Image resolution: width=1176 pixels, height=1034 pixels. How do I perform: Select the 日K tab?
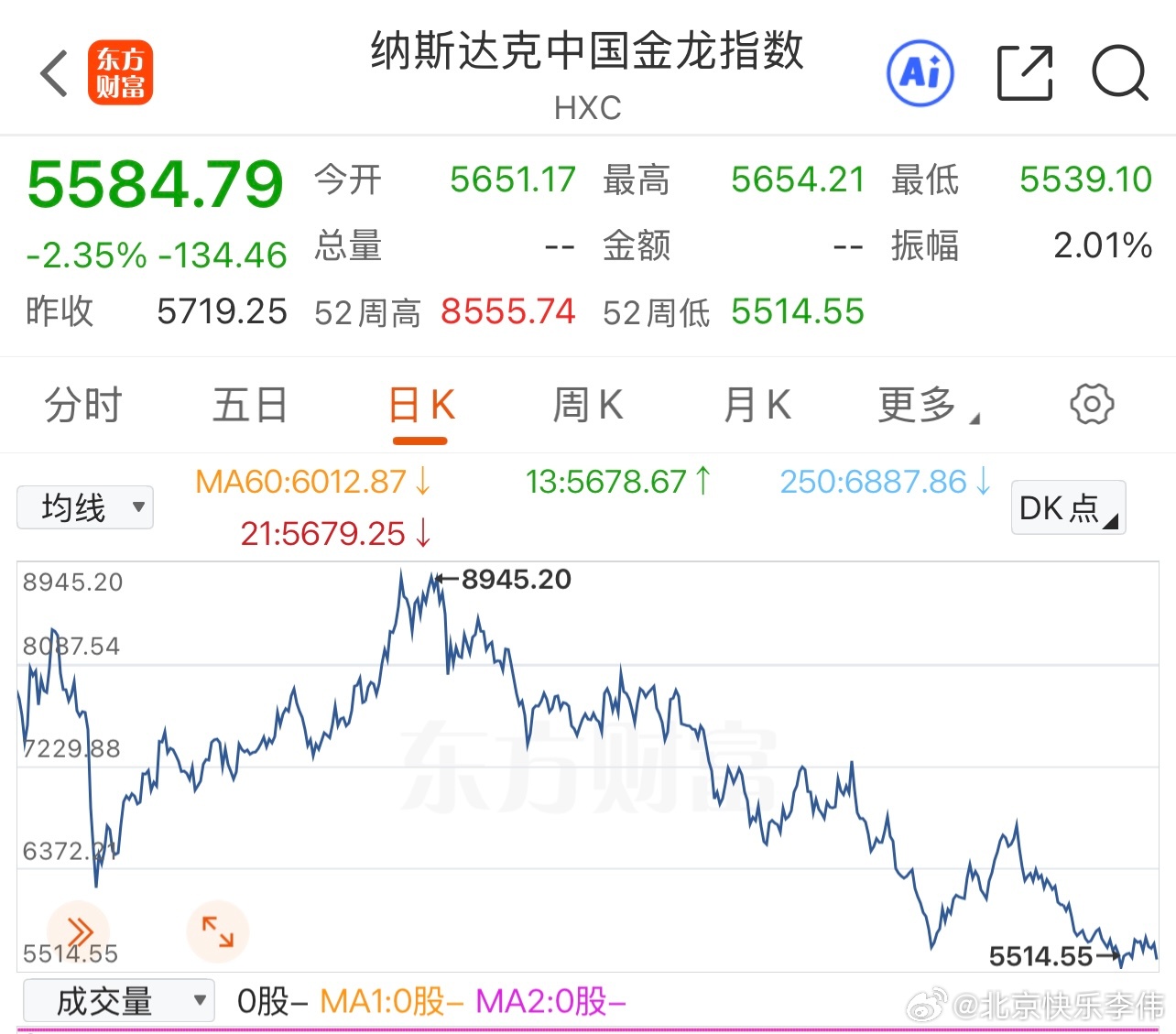[421, 405]
